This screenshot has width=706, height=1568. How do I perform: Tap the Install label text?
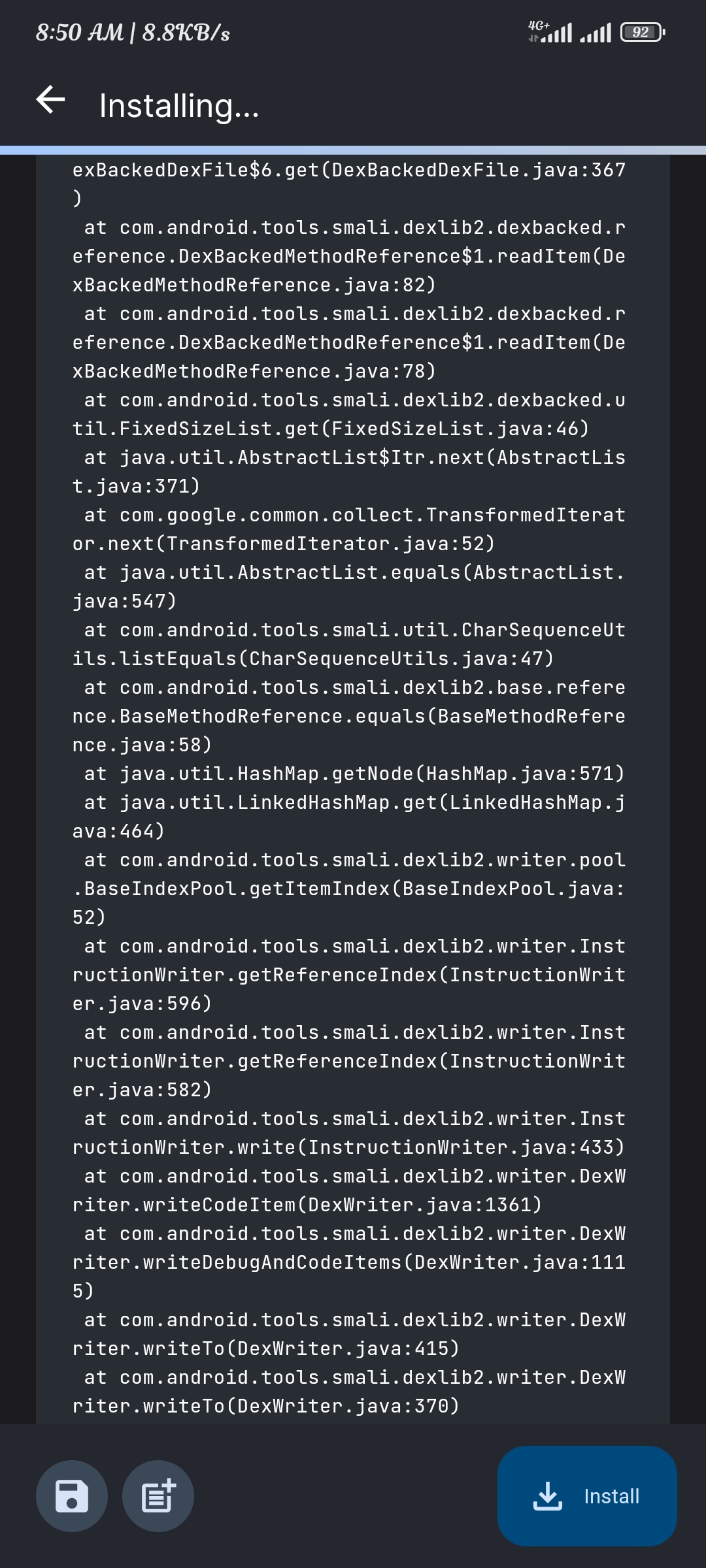click(612, 1496)
